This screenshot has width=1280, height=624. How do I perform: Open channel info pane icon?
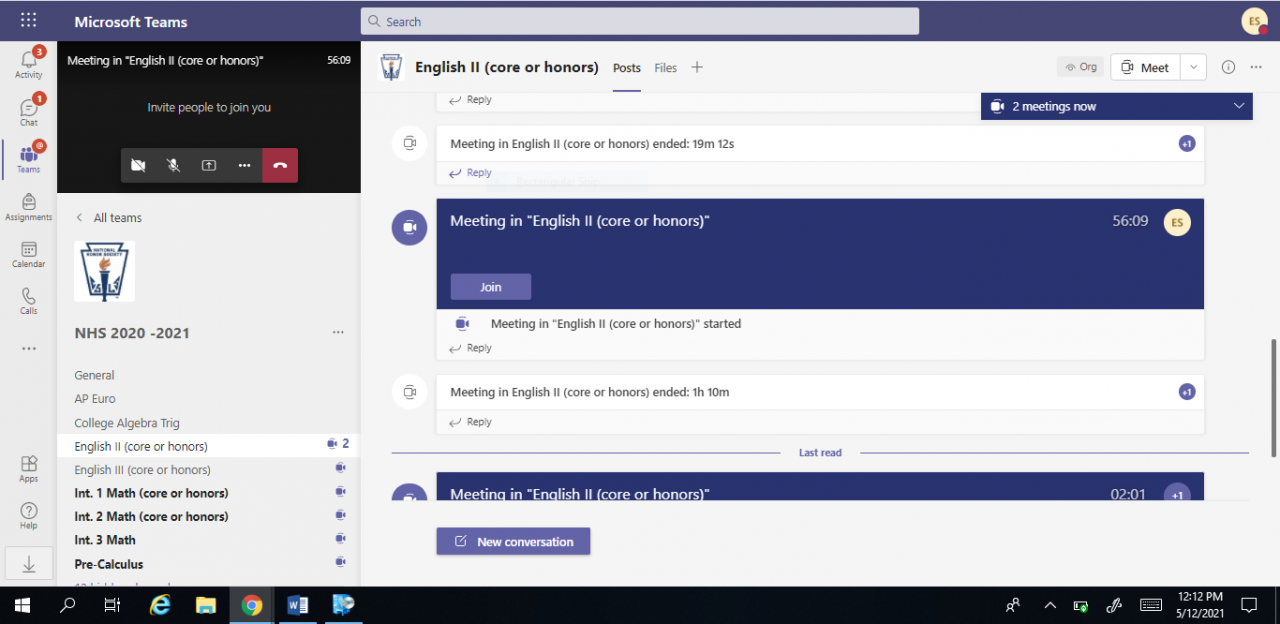pos(1228,67)
